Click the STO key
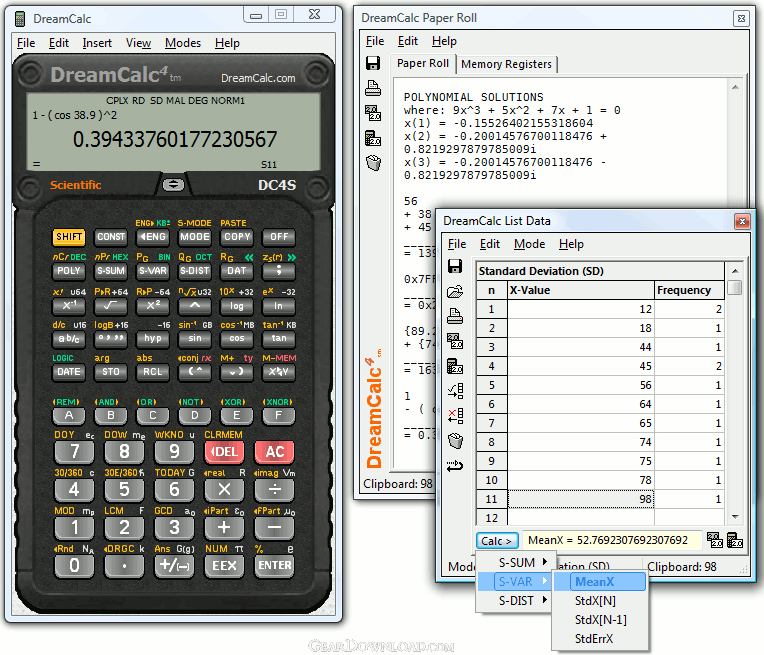 111,372
